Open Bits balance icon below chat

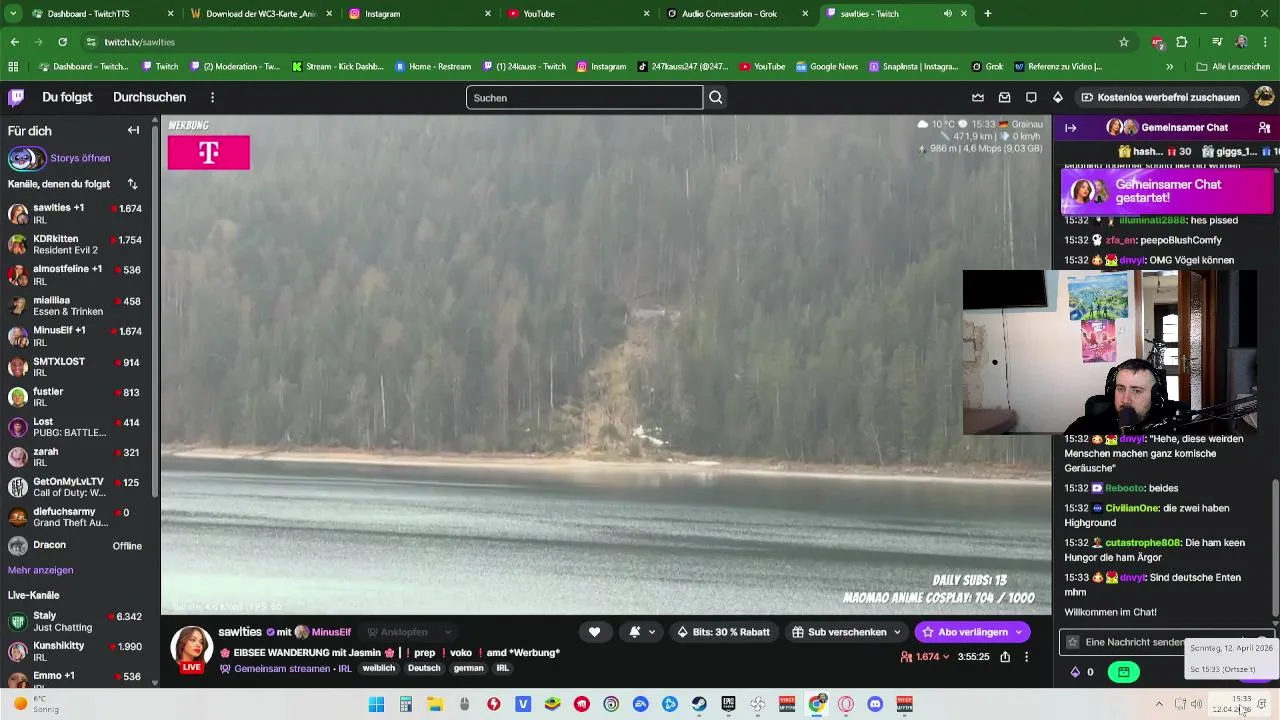coord(1075,672)
